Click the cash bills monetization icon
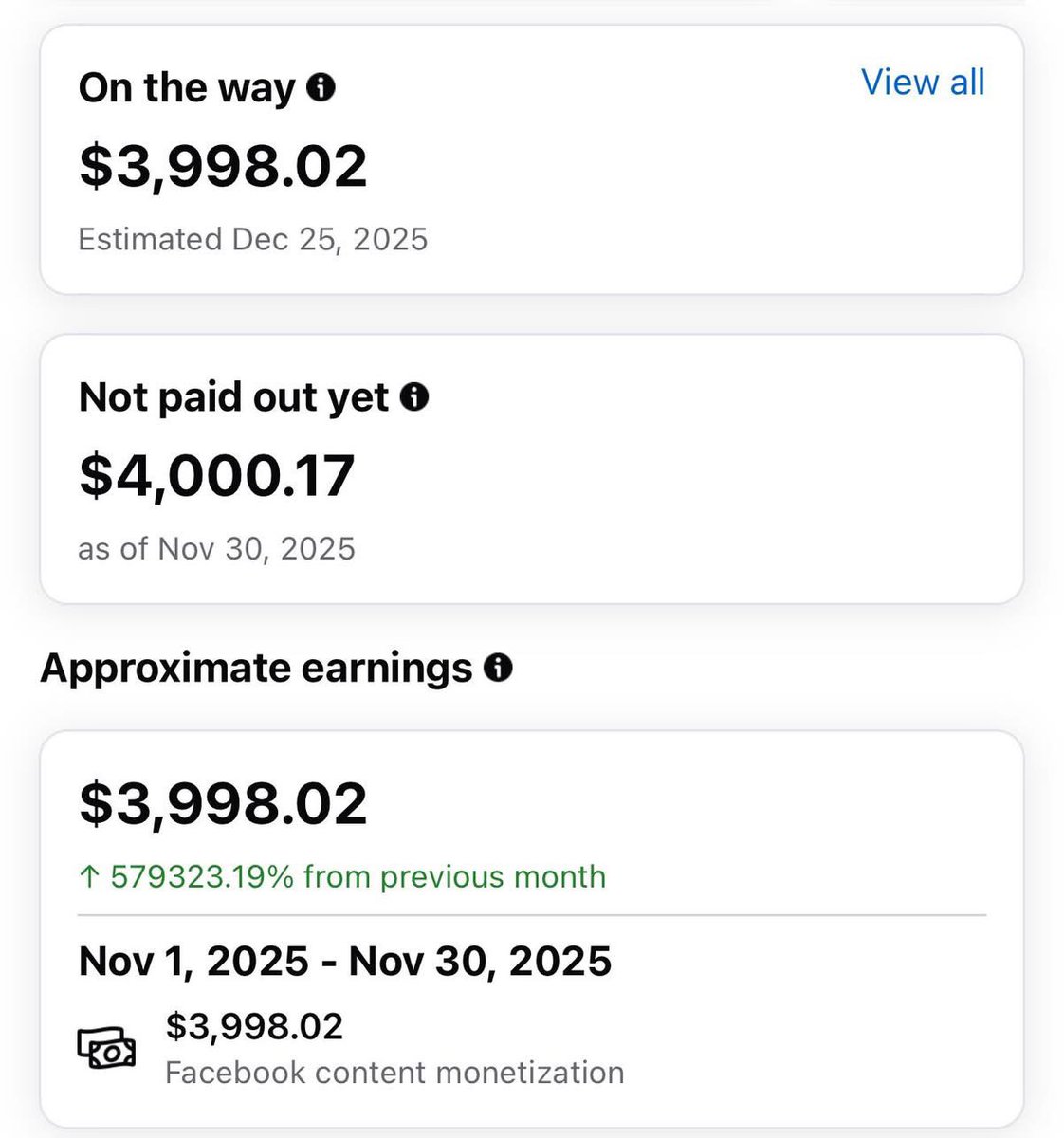Screen dimensions: 1064x1138 (x=106, y=1050)
